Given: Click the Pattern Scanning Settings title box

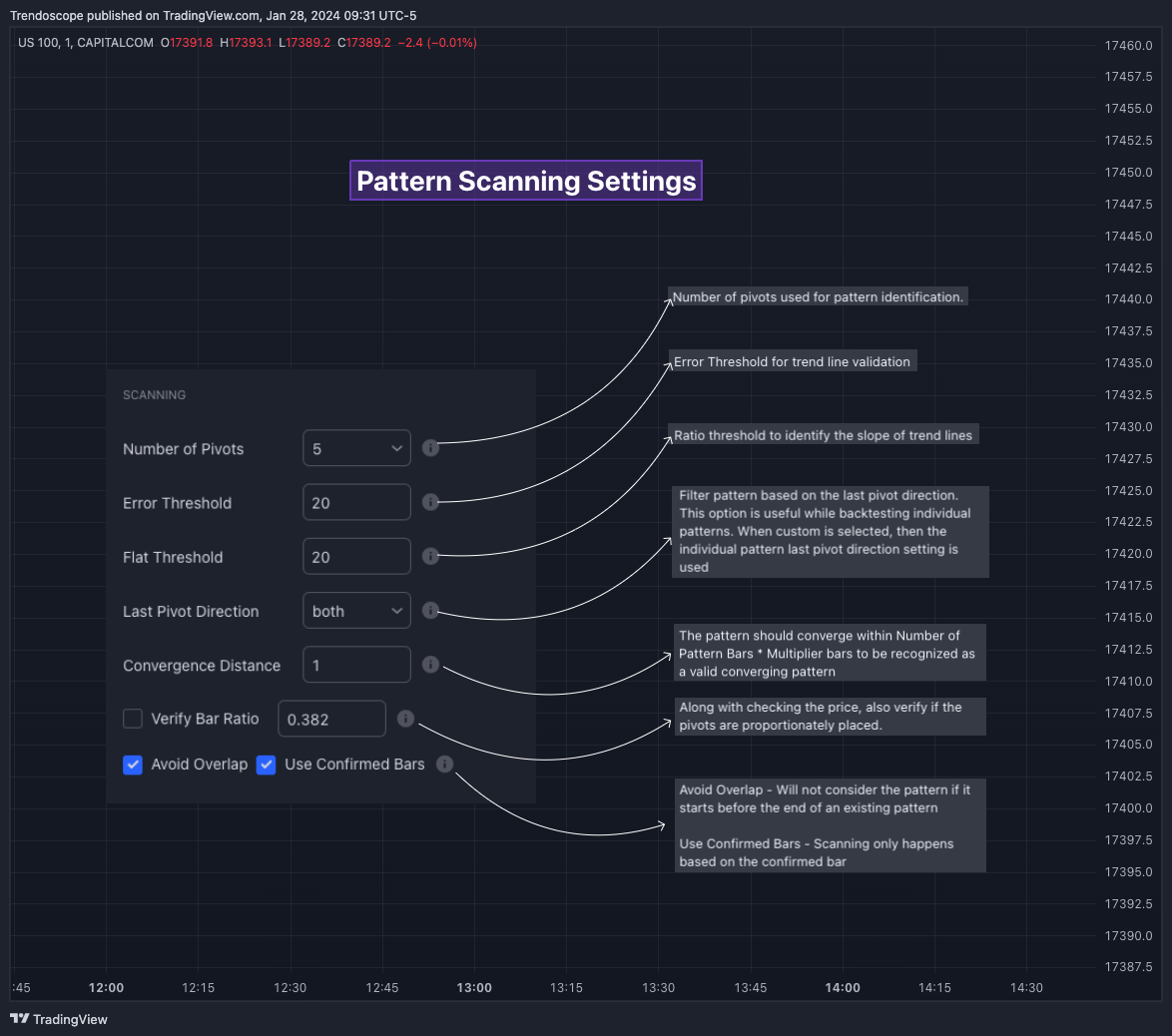Looking at the screenshot, I should click(x=526, y=180).
